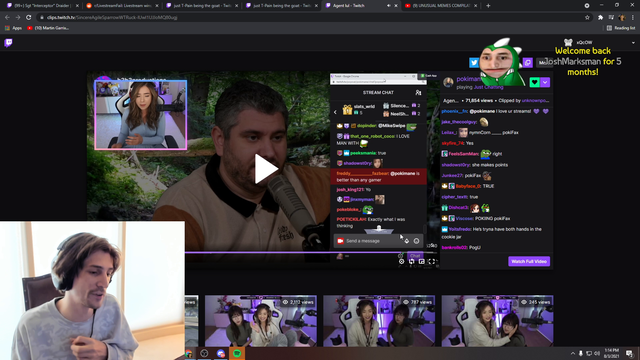
Task: Open the pokimane channel avatar
Action: click(448, 82)
